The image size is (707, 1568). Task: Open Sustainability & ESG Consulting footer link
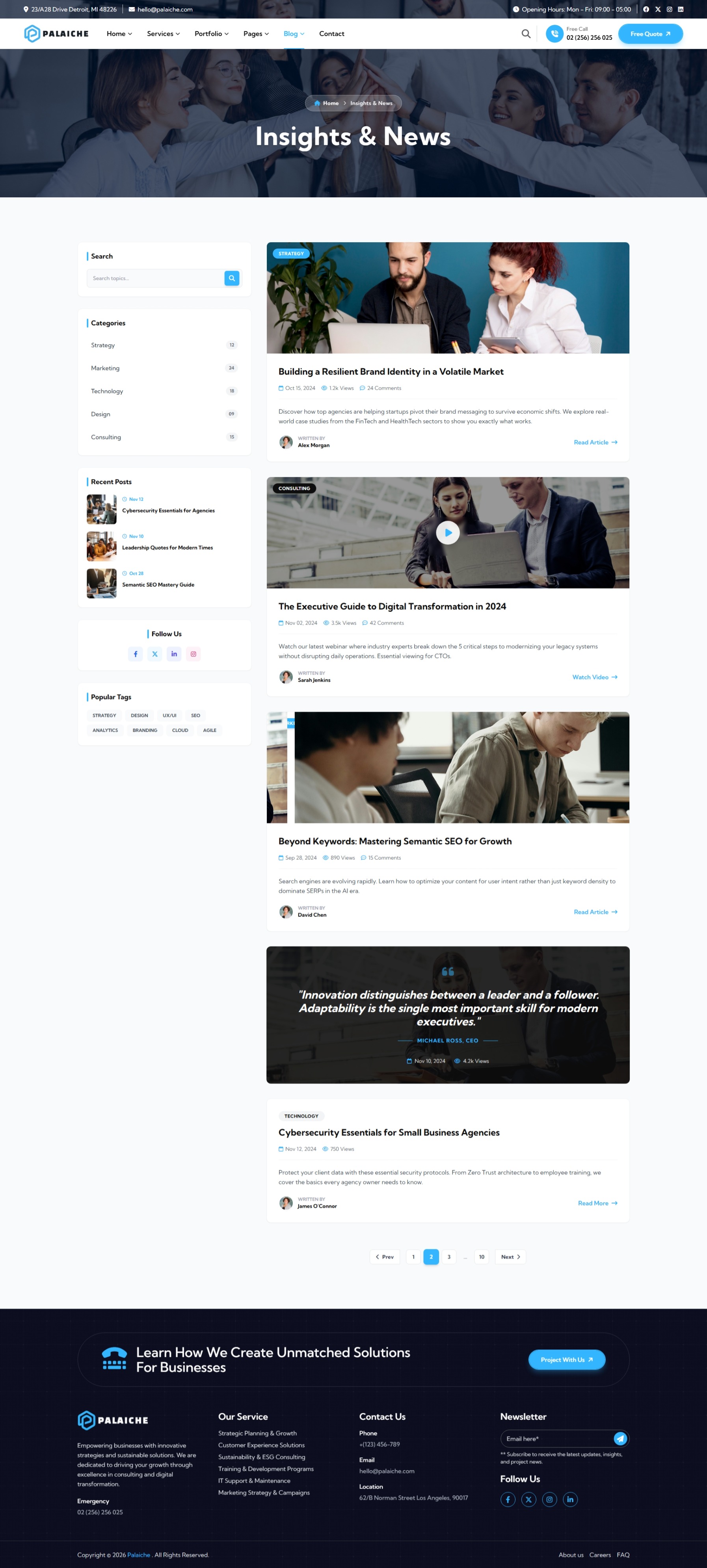click(262, 1457)
